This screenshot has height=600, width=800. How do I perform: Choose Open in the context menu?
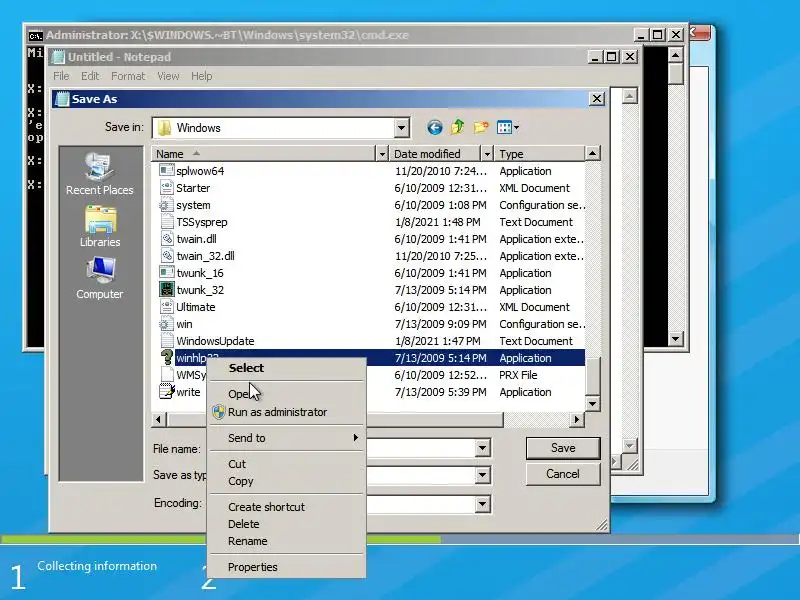click(x=287, y=394)
